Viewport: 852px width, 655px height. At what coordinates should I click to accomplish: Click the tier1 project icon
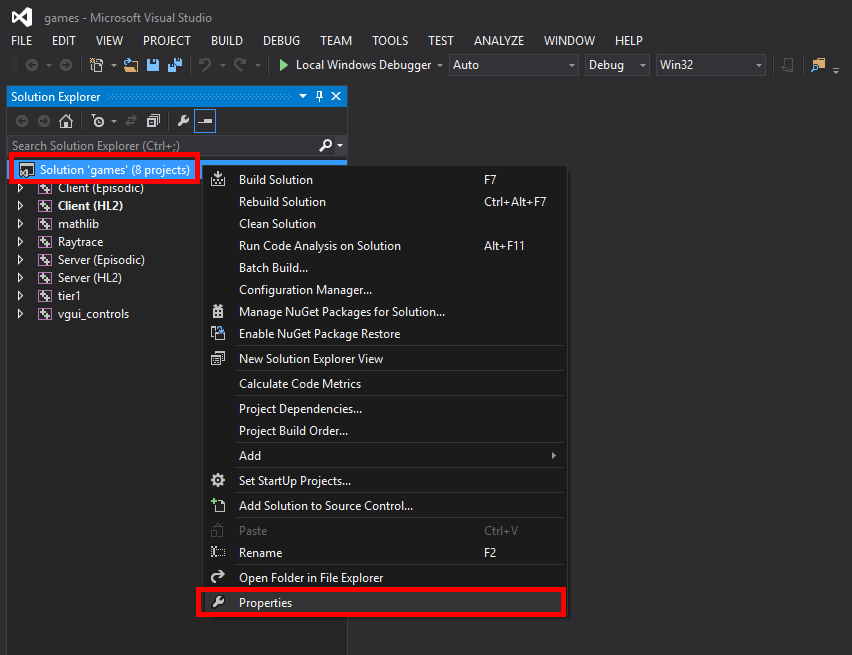(45, 296)
